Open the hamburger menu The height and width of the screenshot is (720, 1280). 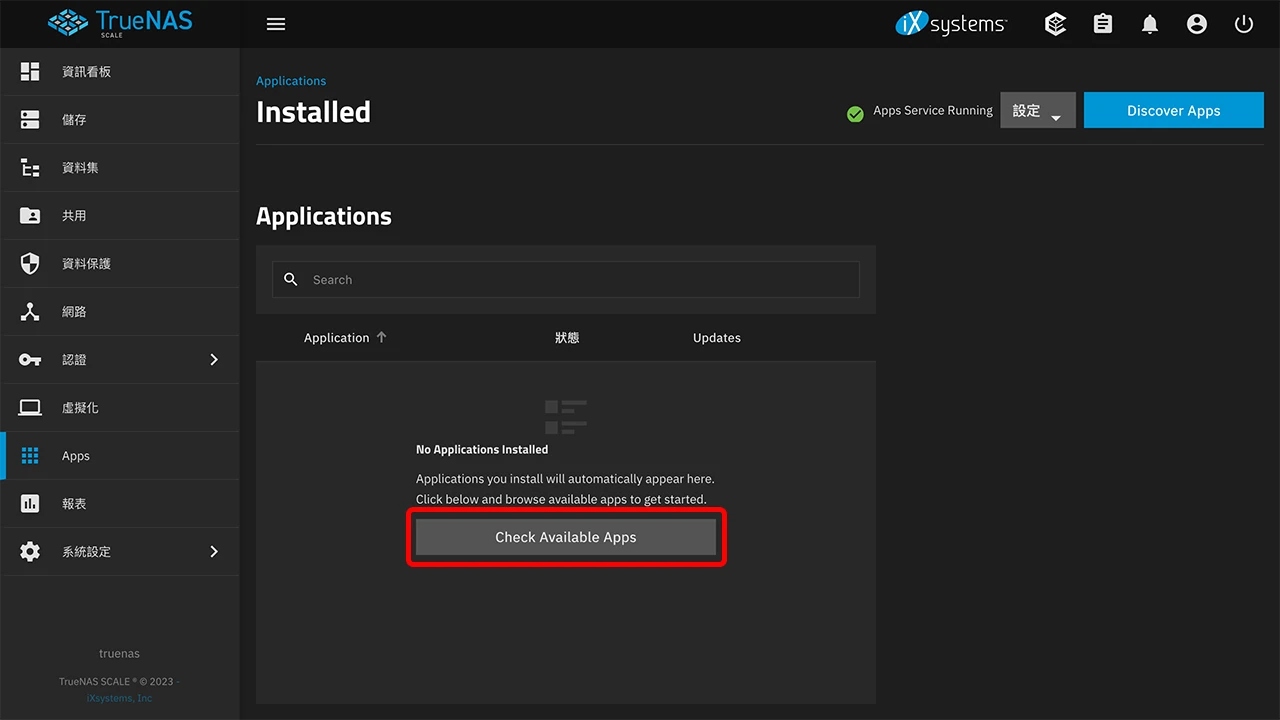(x=275, y=24)
